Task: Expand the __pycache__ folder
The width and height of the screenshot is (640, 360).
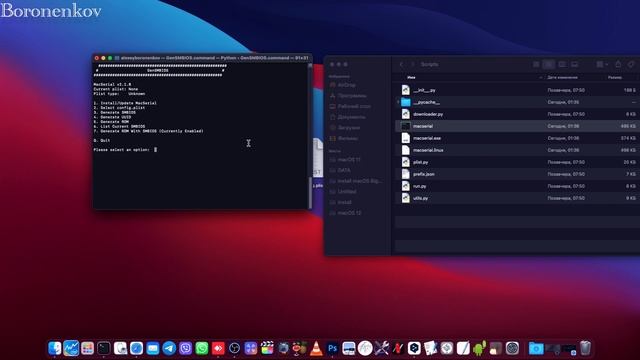Action: [x=398, y=102]
